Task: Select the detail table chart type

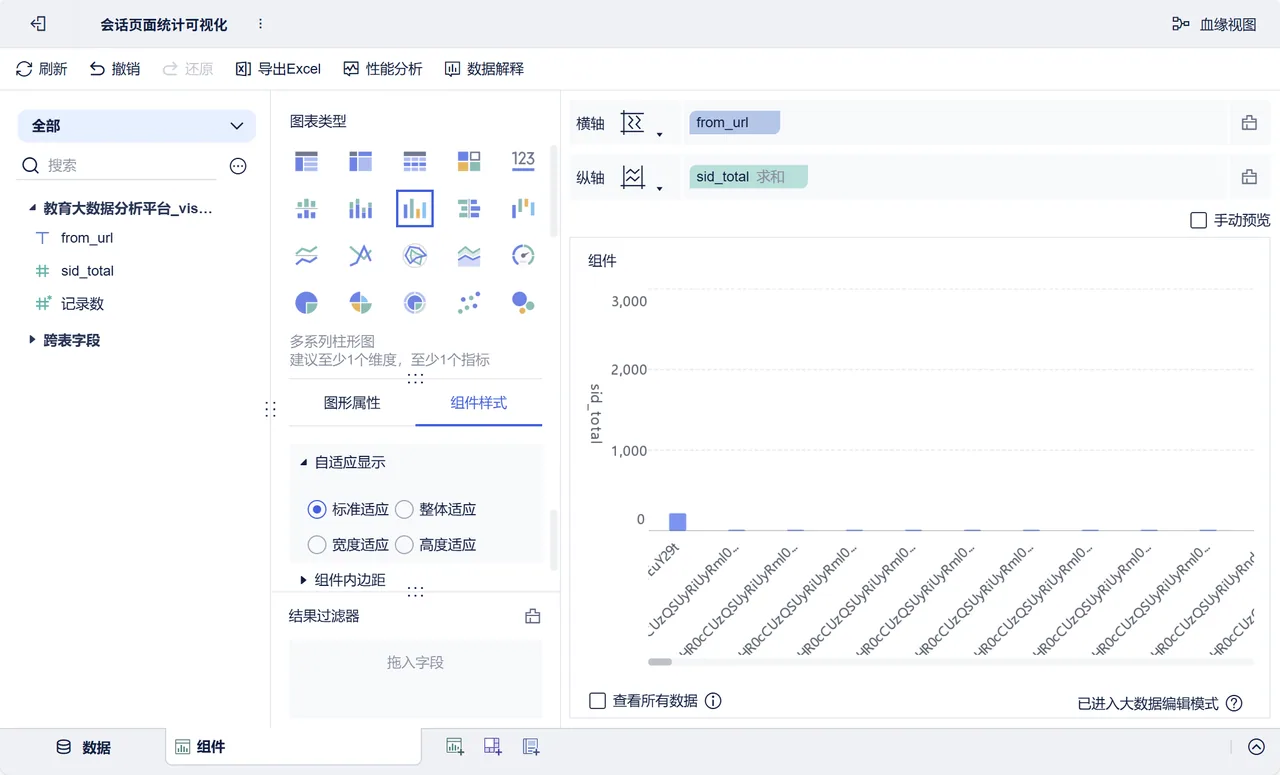Action: point(415,160)
